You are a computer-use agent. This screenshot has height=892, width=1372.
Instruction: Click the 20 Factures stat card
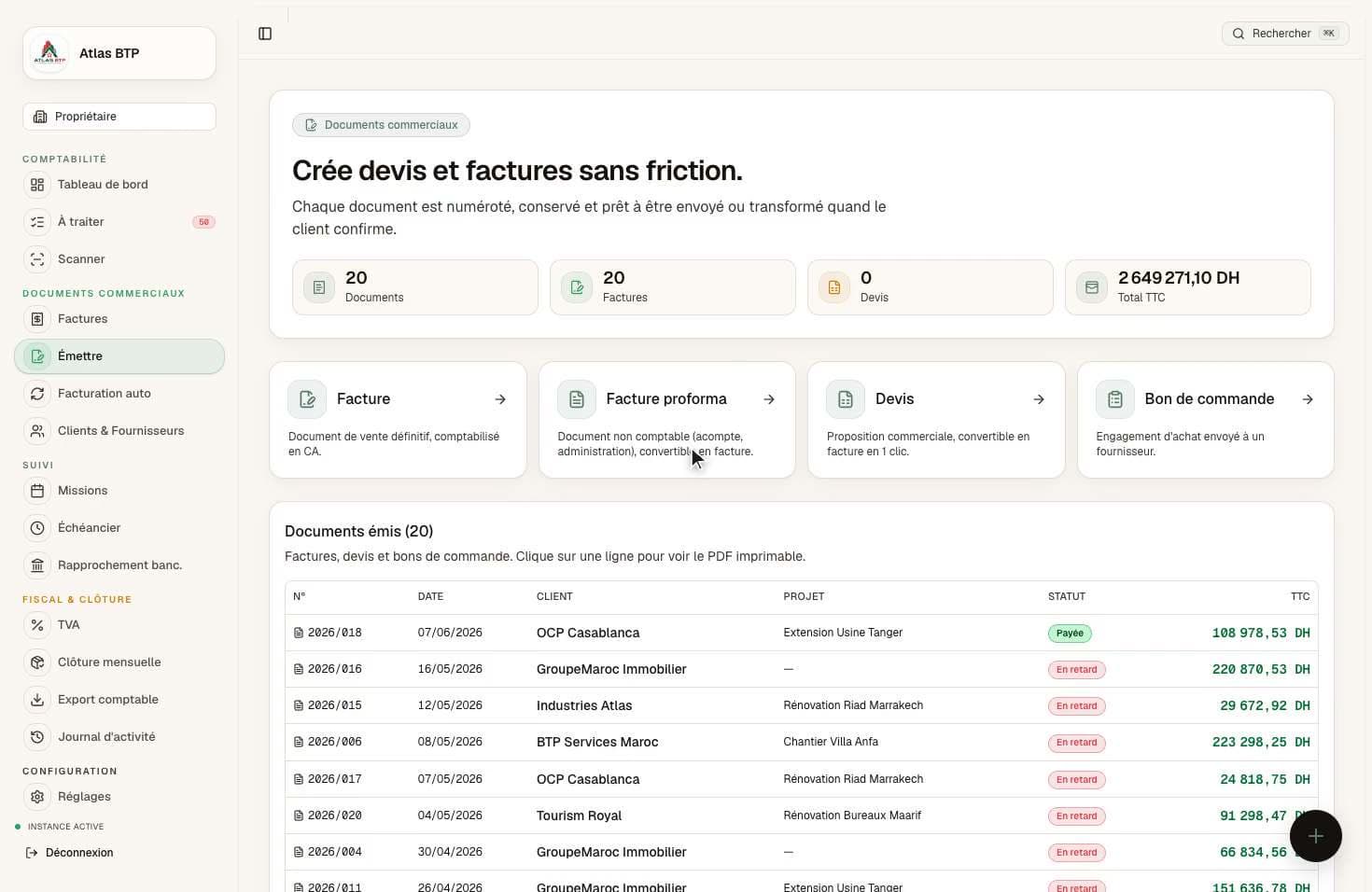point(673,287)
